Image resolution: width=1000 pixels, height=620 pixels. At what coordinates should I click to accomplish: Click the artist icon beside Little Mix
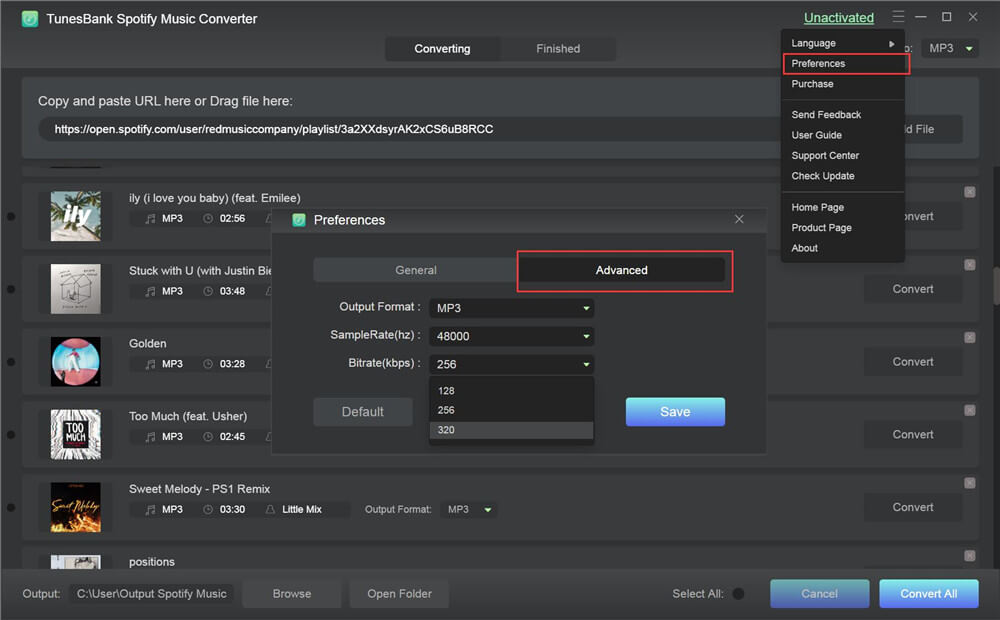coord(270,510)
